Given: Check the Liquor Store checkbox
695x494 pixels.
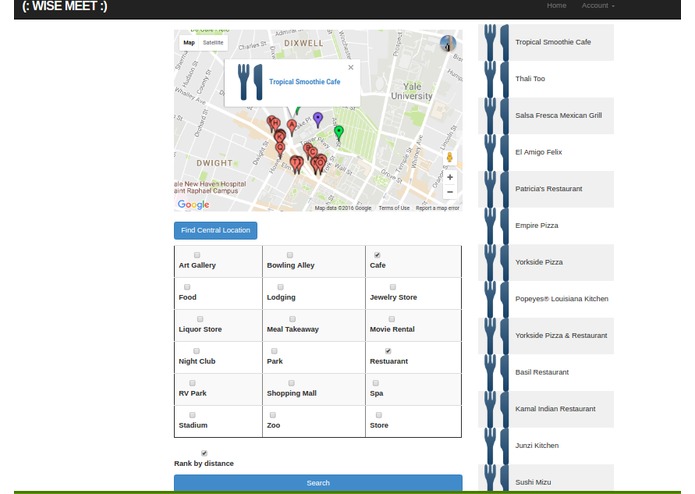Looking at the screenshot, I should tap(200, 319).
